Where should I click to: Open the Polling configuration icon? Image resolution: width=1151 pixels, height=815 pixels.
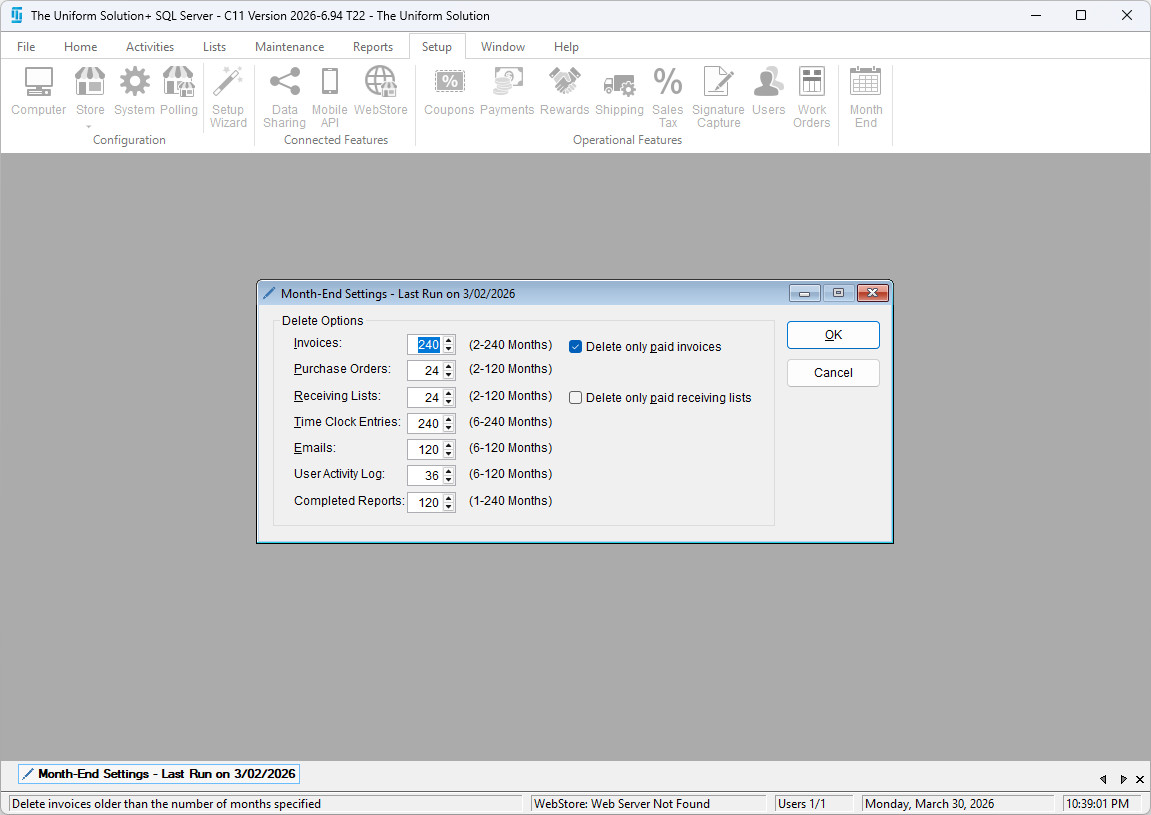179,92
